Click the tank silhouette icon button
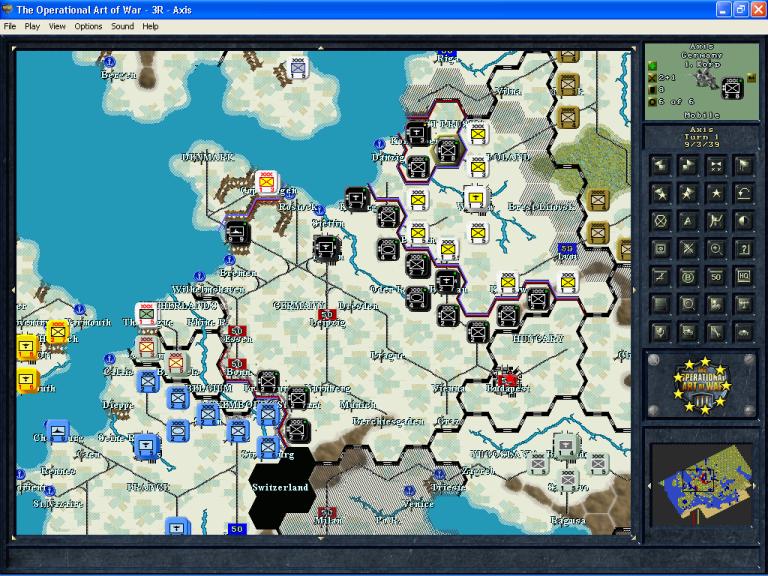Viewport: 768px width, 576px height. [744, 333]
